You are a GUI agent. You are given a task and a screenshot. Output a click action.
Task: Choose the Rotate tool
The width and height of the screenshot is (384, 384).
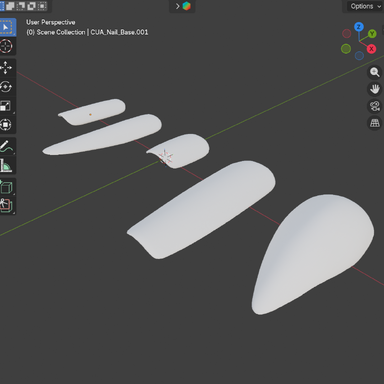tap(7, 87)
